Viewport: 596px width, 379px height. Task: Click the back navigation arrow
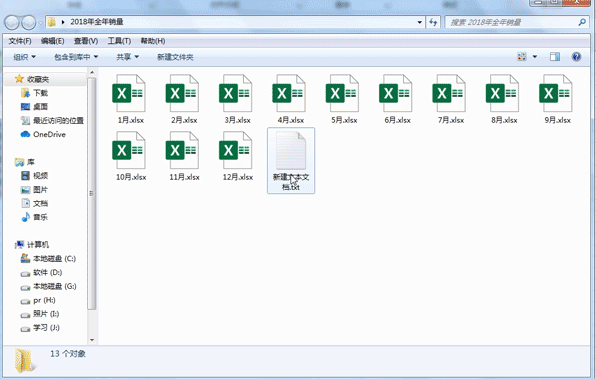point(12,22)
